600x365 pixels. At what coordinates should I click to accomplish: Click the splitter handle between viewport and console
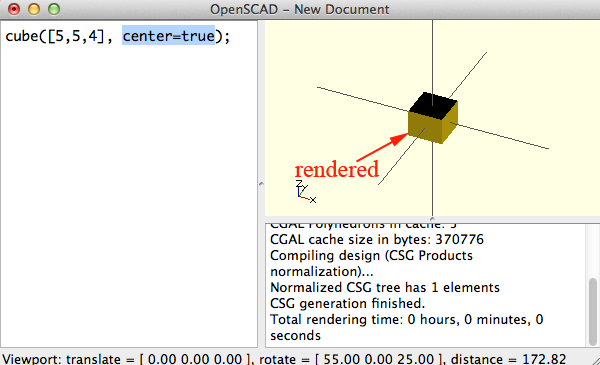tap(432, 220)
